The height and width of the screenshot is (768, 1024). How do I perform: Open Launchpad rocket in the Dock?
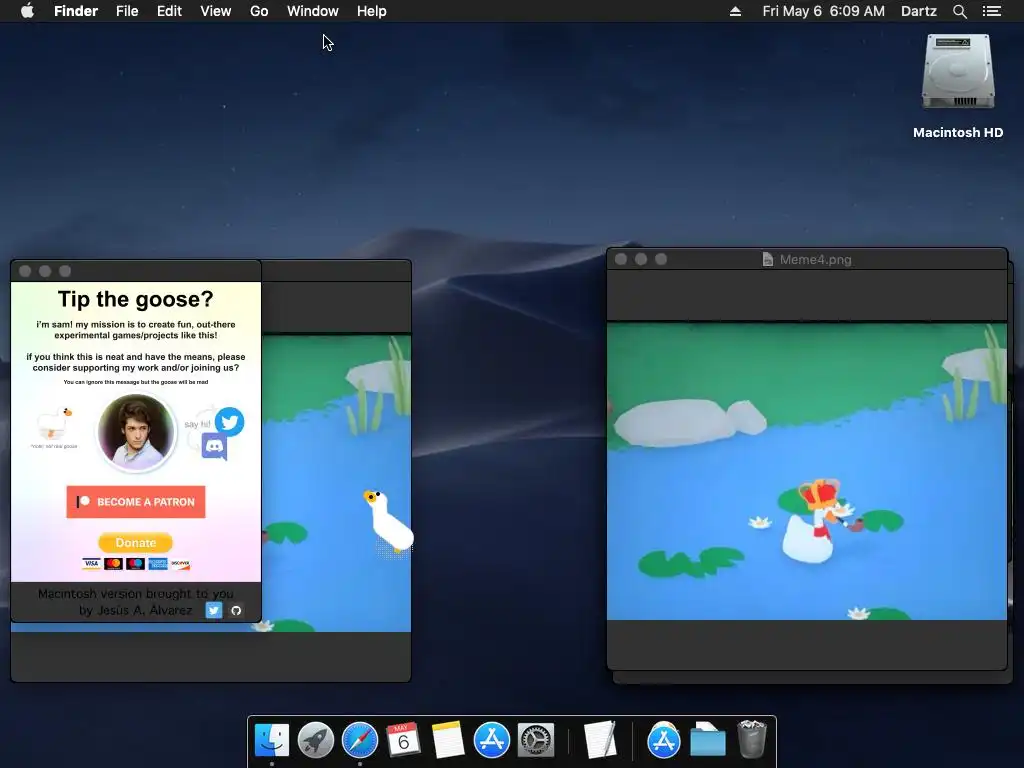(x=315, y=741)
